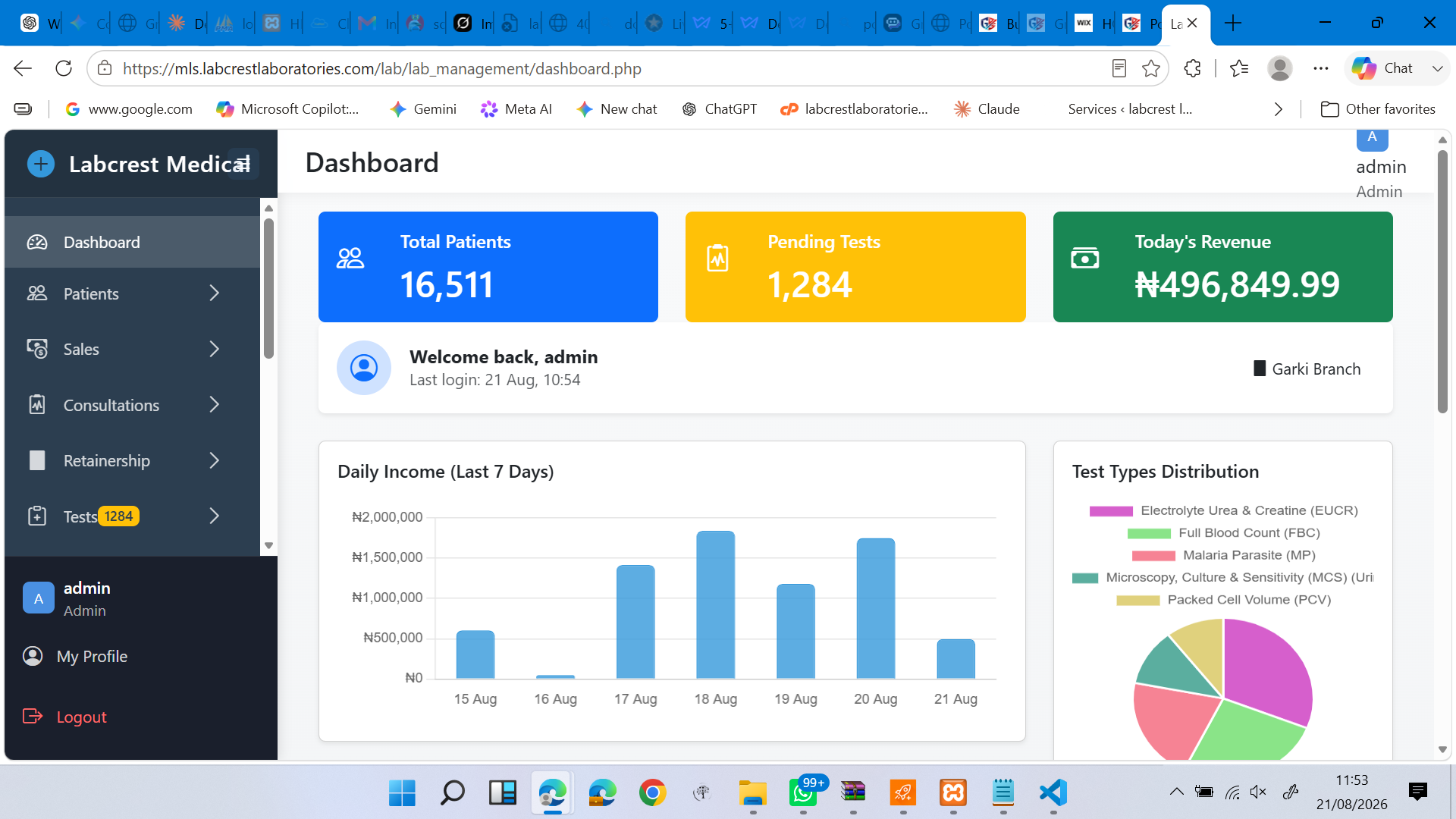Click the Labcrest Medical plus logo icon
Screen dimensions: 1456x819
click(41, 164)
